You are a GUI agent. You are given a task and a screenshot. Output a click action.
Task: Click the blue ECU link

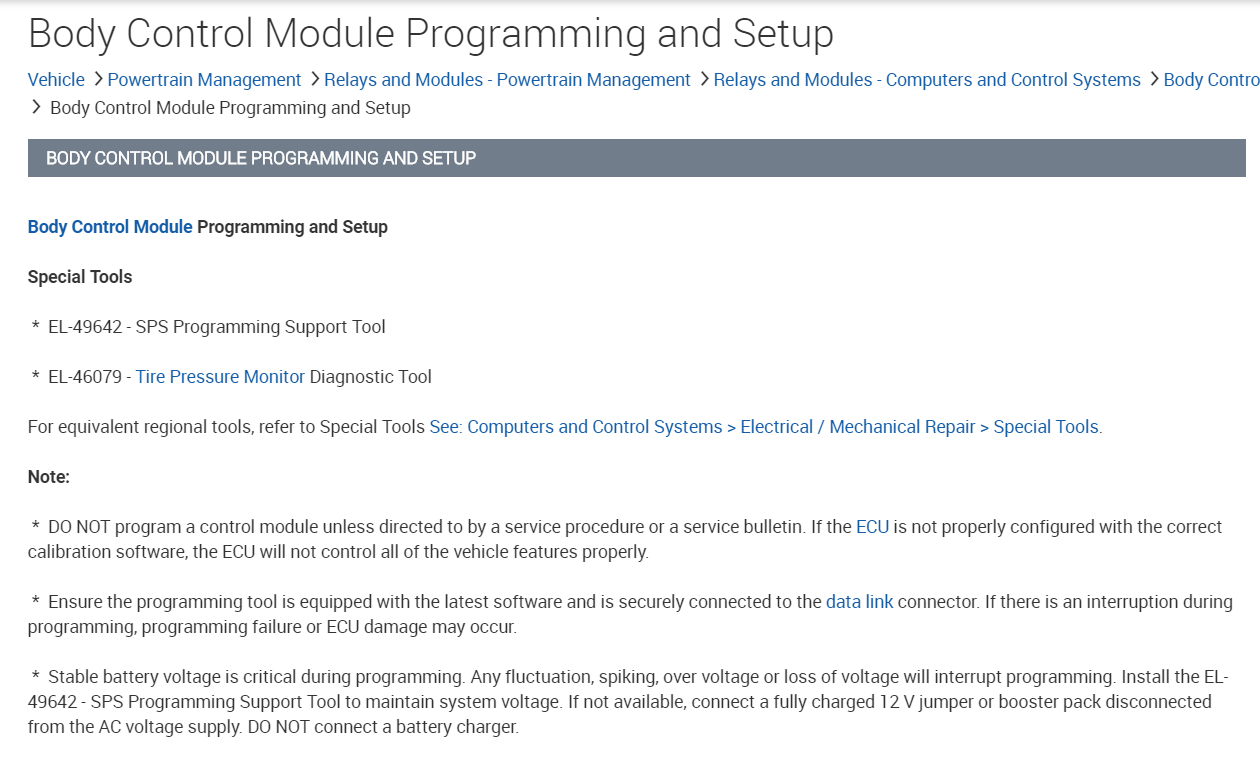point(872,527)
